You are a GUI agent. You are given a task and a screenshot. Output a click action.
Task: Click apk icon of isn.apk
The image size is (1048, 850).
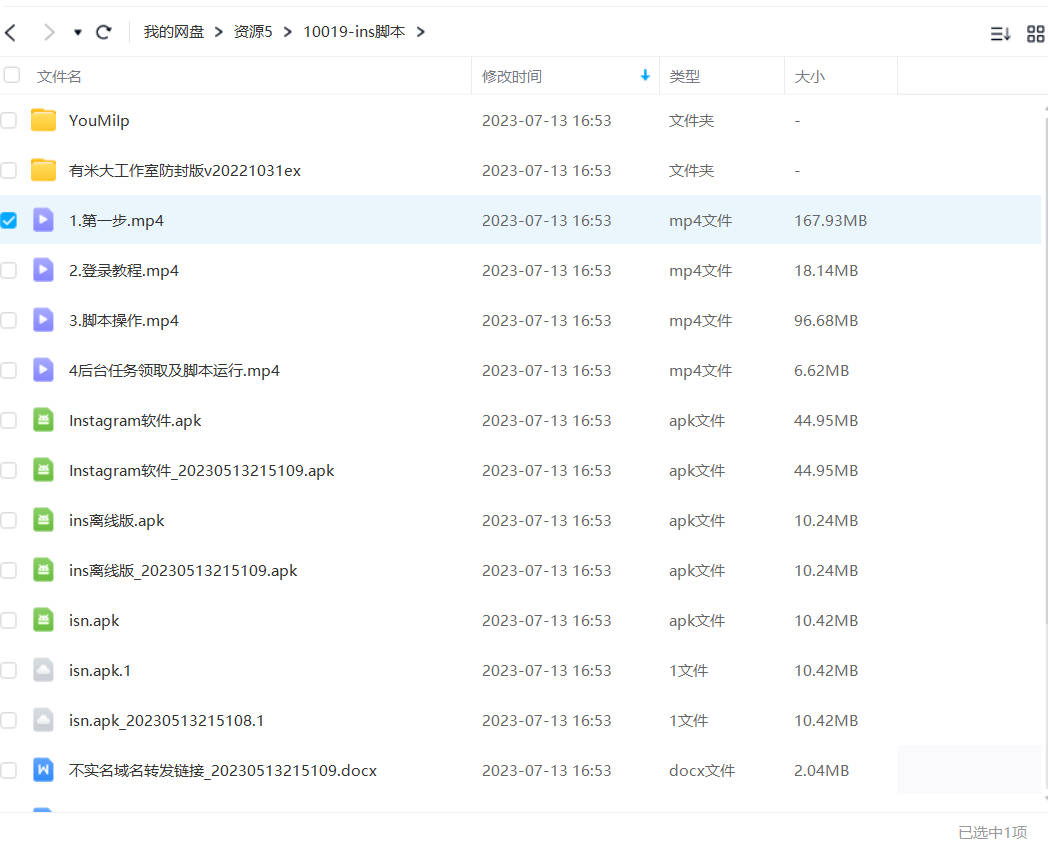(43, 619)
